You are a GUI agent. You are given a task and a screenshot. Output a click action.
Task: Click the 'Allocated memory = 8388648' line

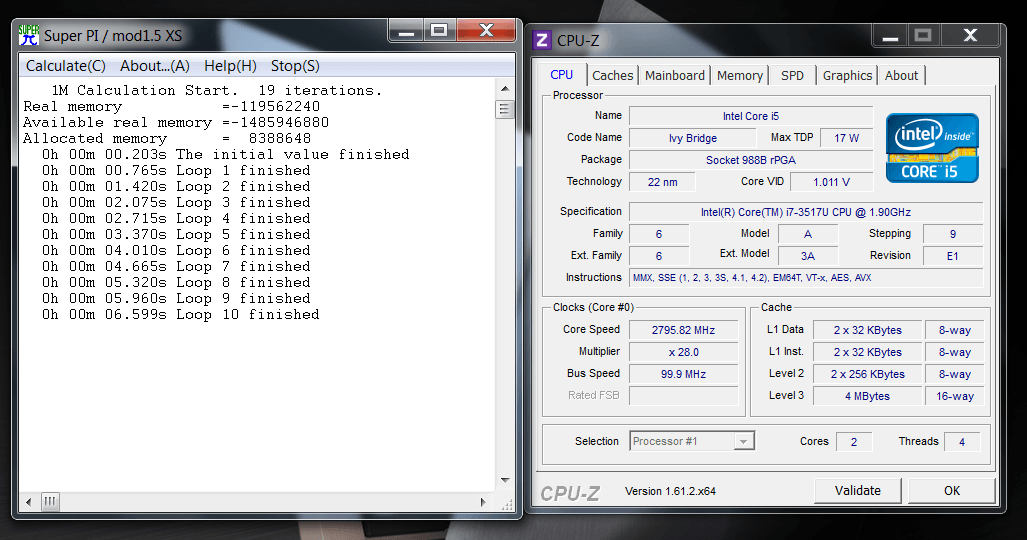pos(167,138)
